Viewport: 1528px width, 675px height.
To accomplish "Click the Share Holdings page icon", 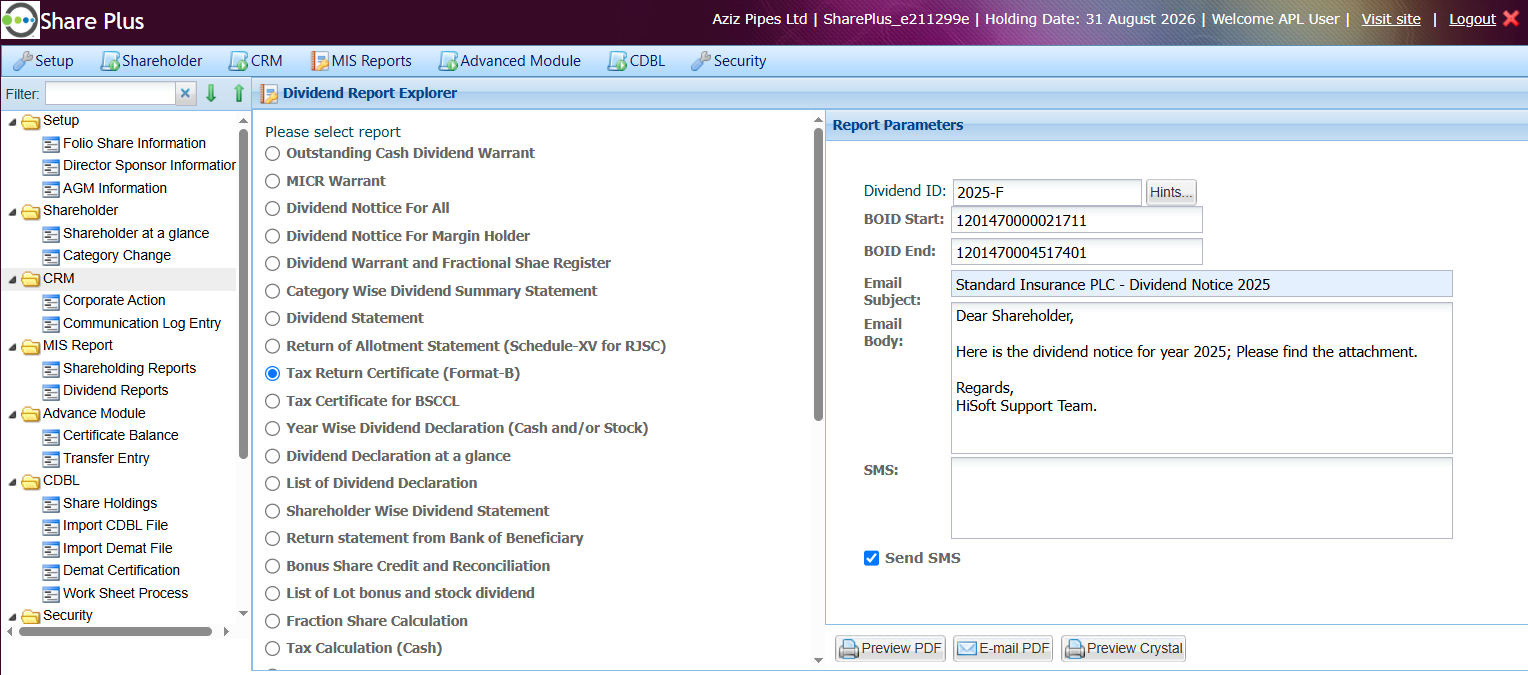I will 51,504.
